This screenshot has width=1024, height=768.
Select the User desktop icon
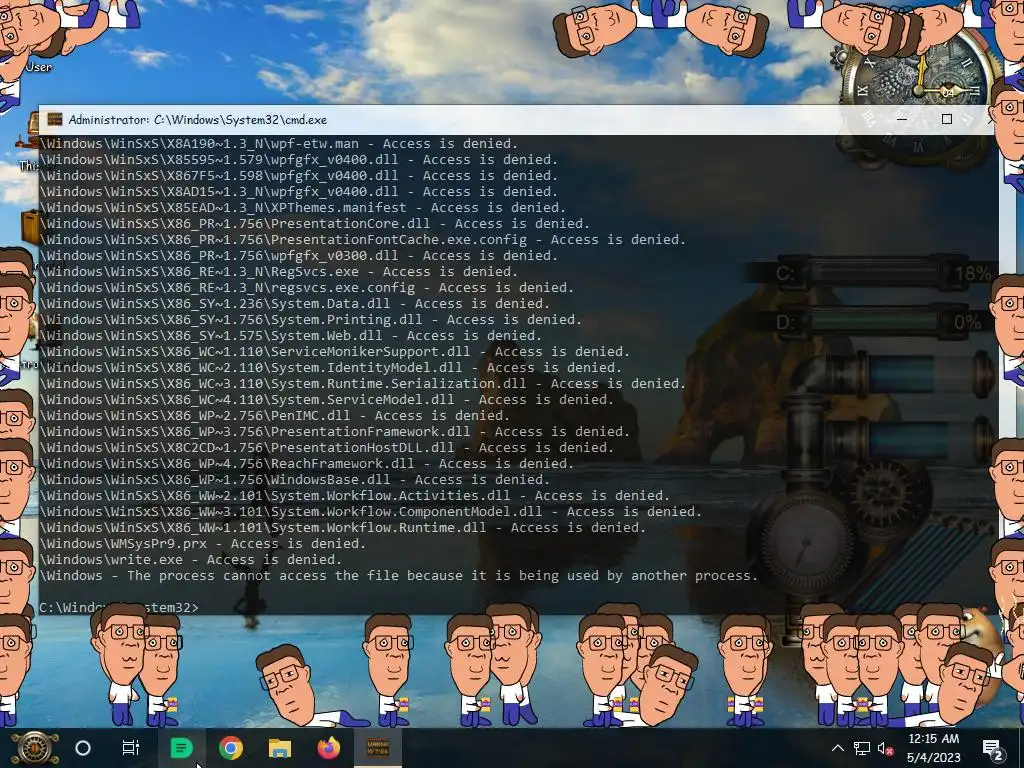pyautogui.click(x=39, y=67)
